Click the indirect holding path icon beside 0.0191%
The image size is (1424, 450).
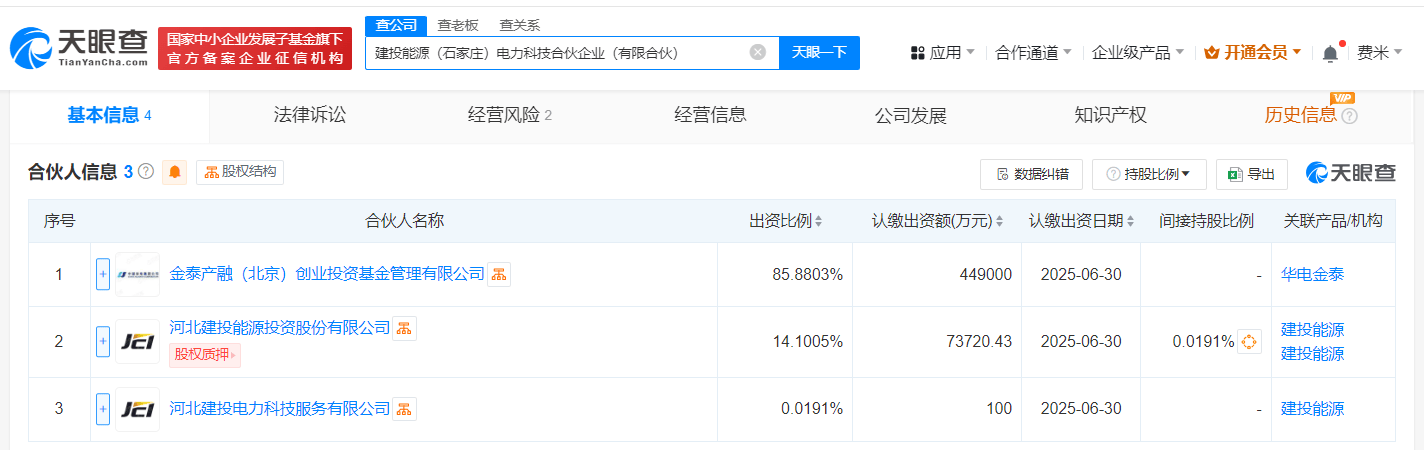[x=1249, y=342]
